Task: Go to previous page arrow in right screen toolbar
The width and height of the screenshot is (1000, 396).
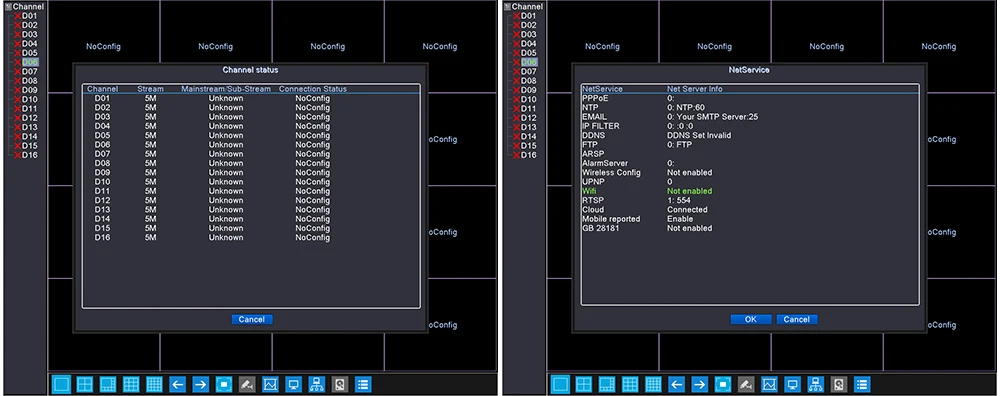Action: 676,385
